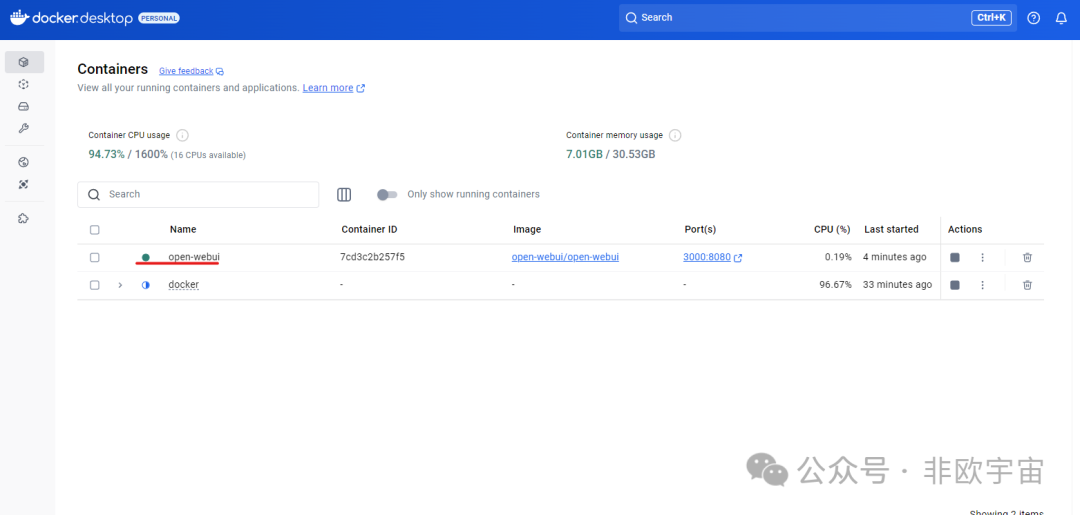This screenshot has height=515, width=1080.
Task: Click the 7.01GB / 30.53GB memory value
Action: (x=610, y=154)
